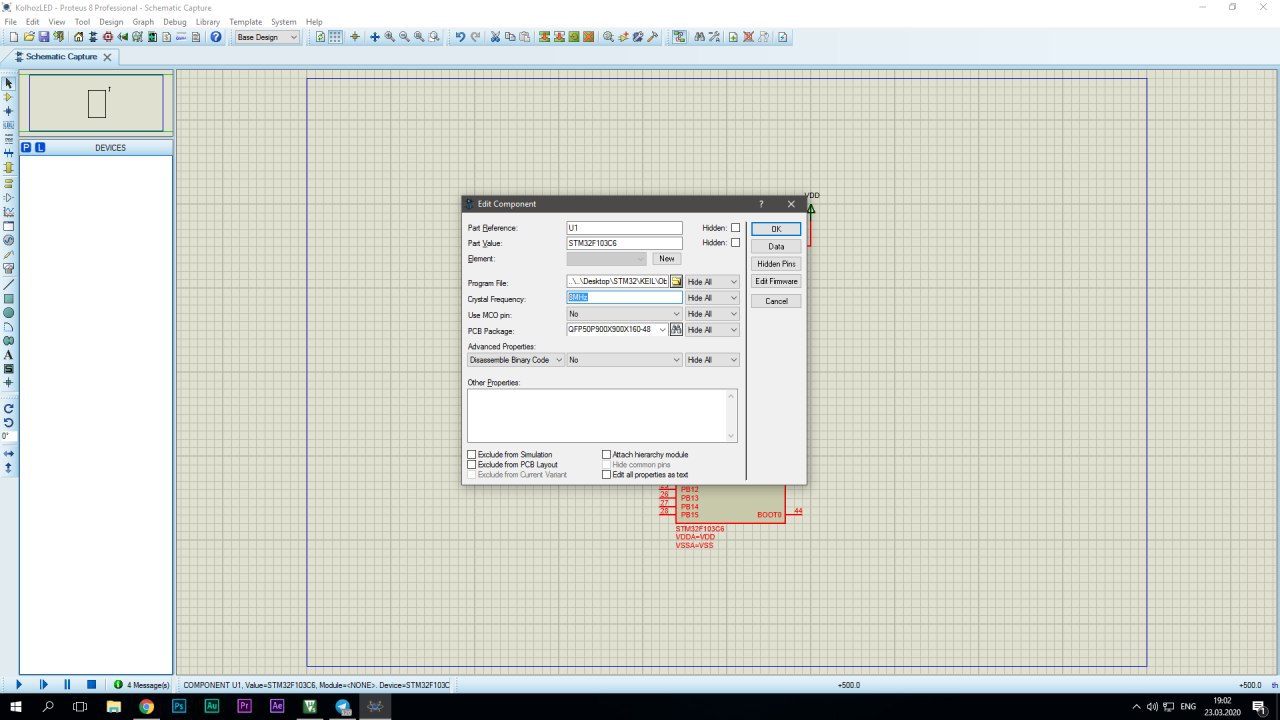Redo action with Redo arrow
1280x720 pixels.
coord(475,37)
